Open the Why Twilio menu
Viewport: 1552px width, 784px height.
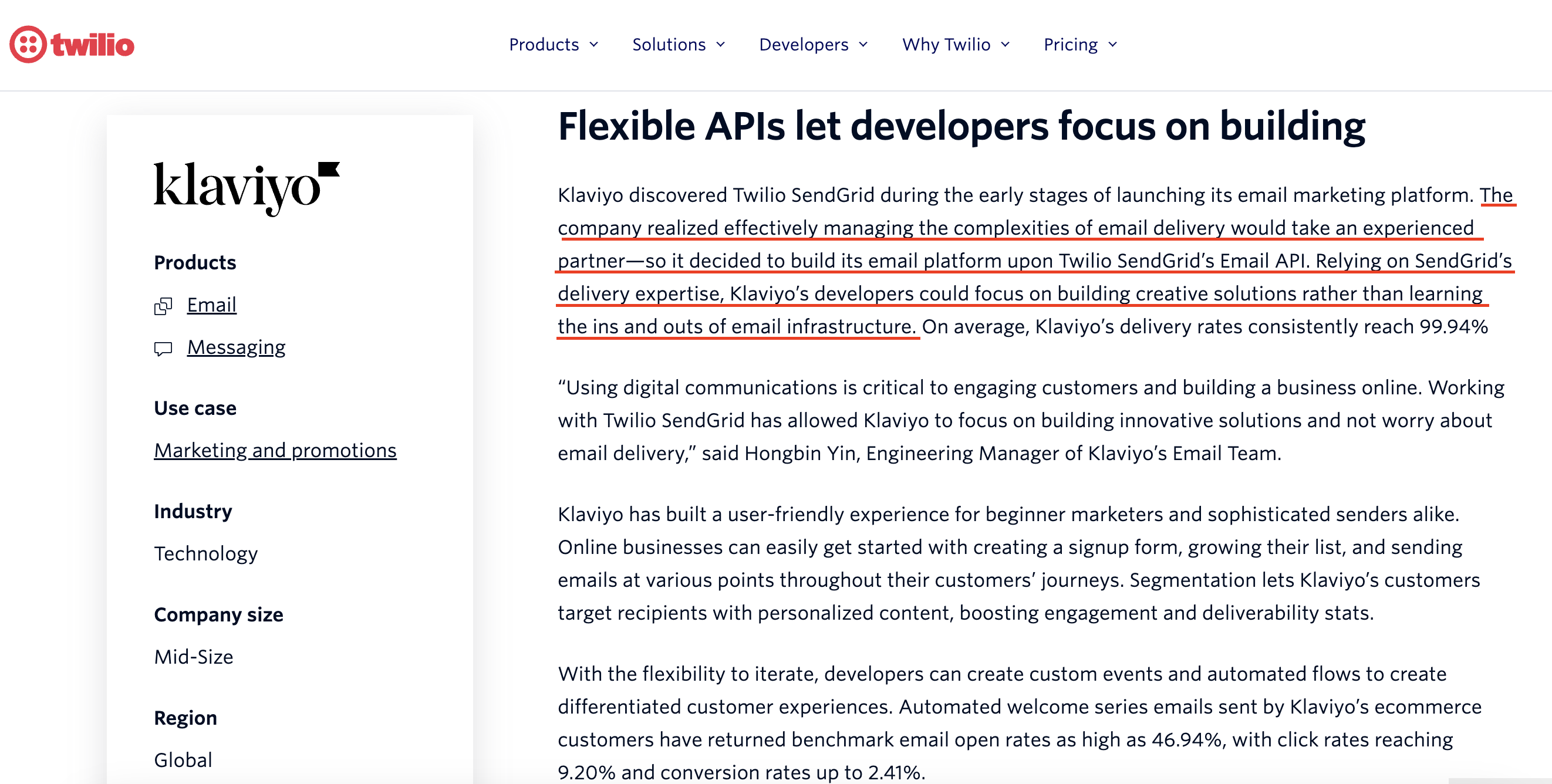click(956, 45)
